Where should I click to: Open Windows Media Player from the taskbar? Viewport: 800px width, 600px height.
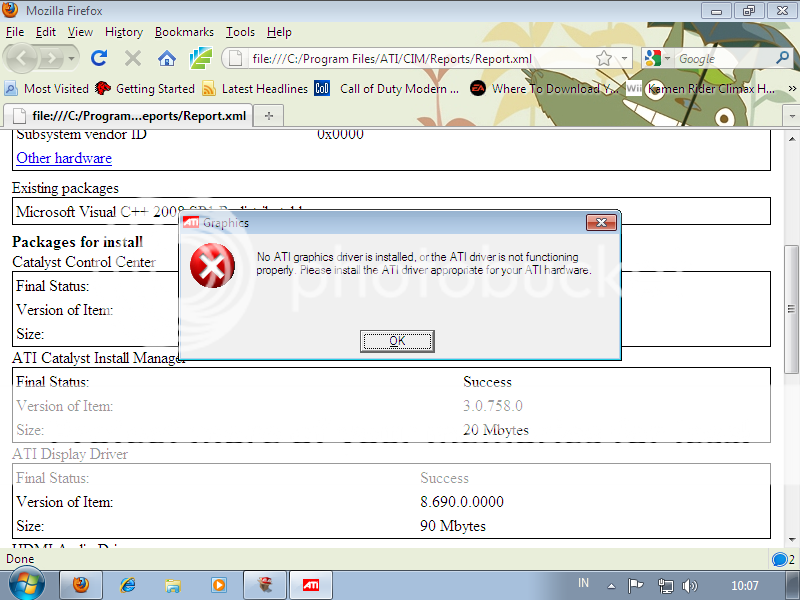[218, 585]
